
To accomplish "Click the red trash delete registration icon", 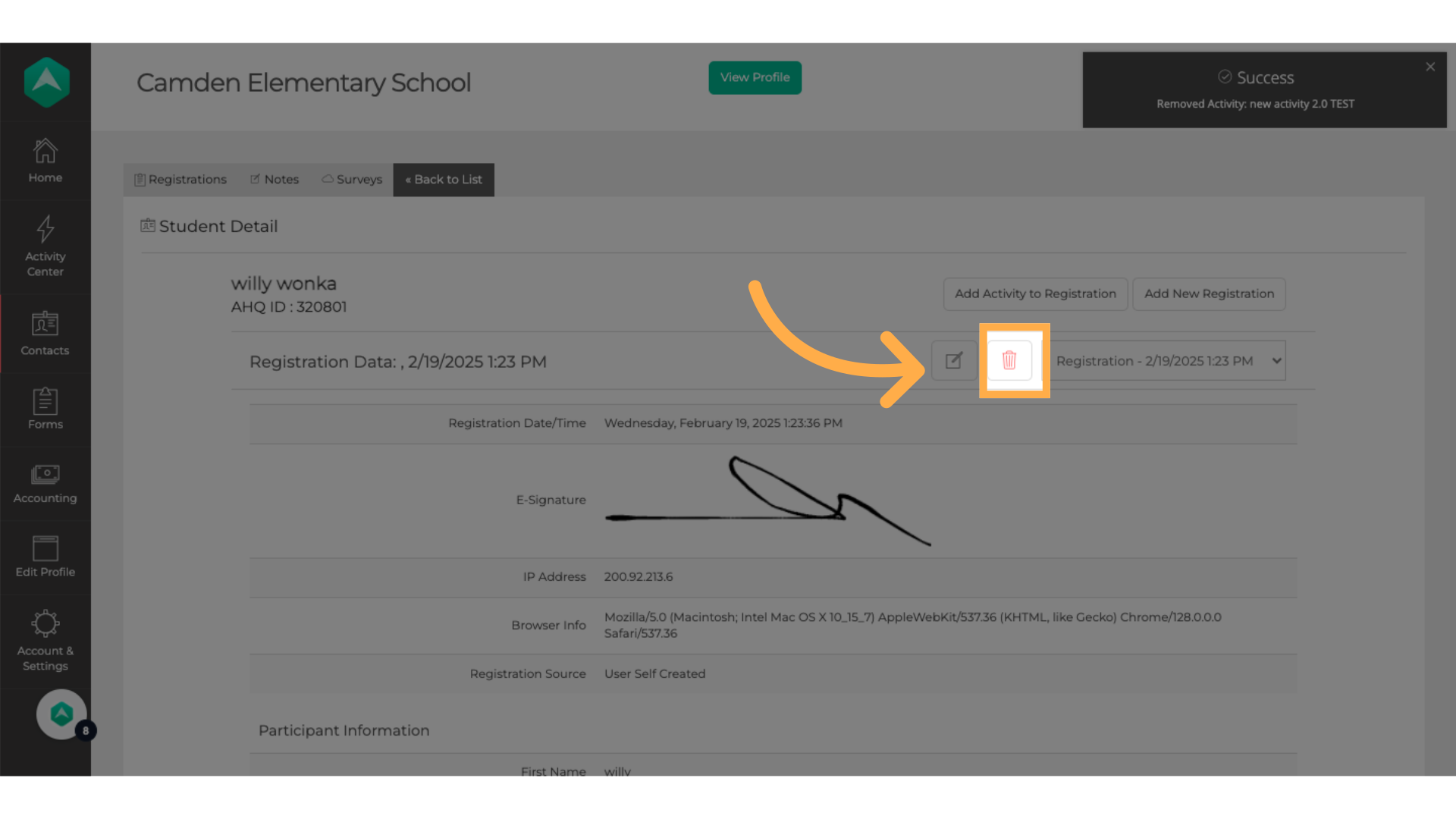I will pyautogui.click(x=1009, y=360).
